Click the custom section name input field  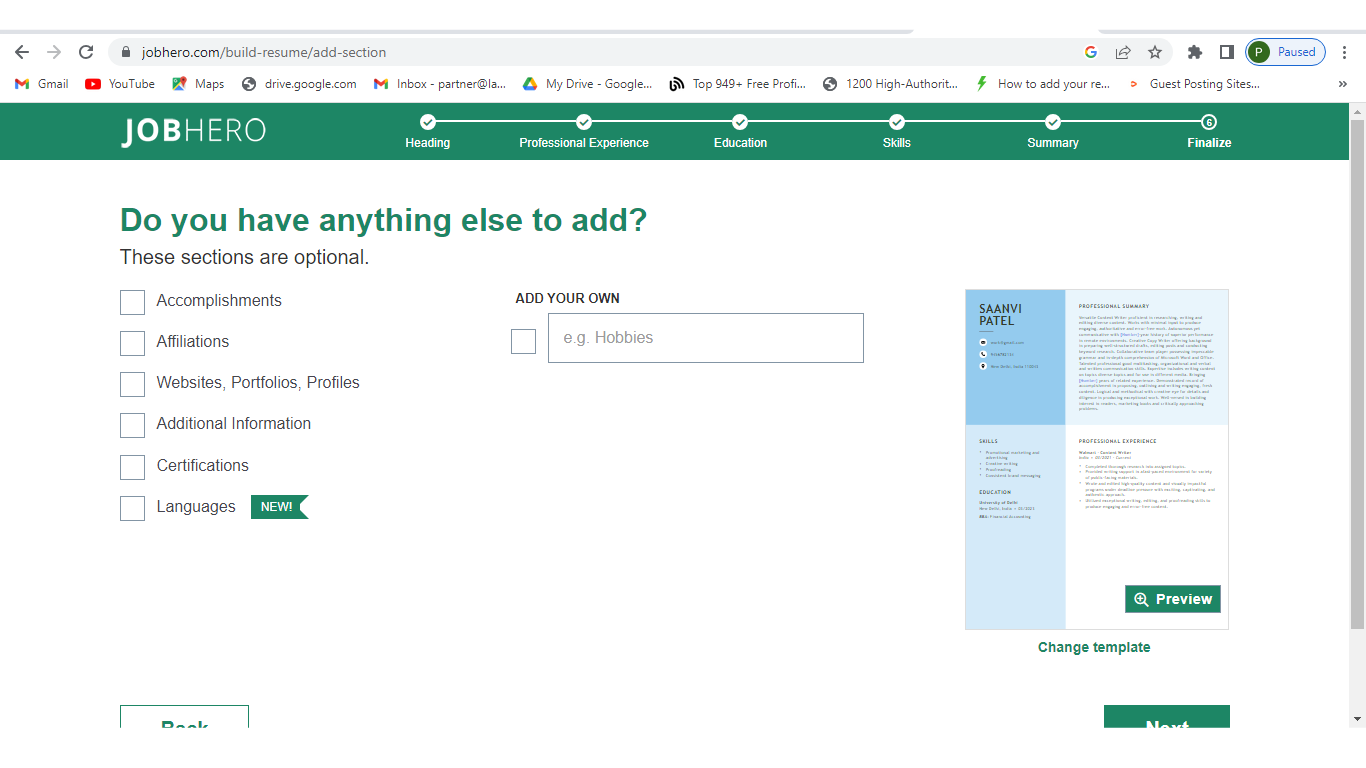coord(705,338)
